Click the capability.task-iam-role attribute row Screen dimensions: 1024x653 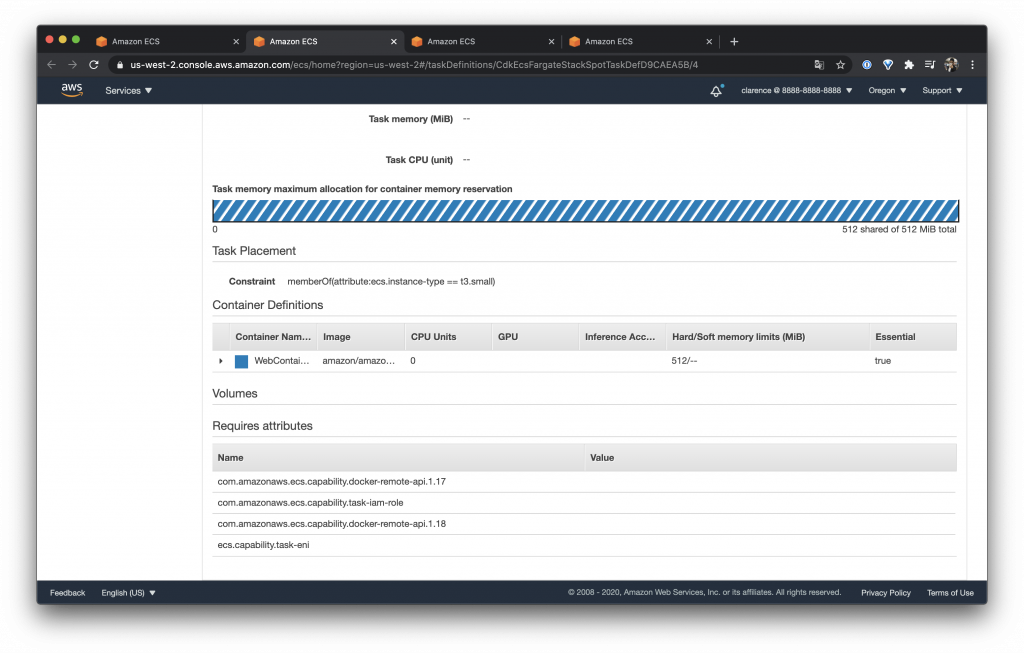click(584, 503)
